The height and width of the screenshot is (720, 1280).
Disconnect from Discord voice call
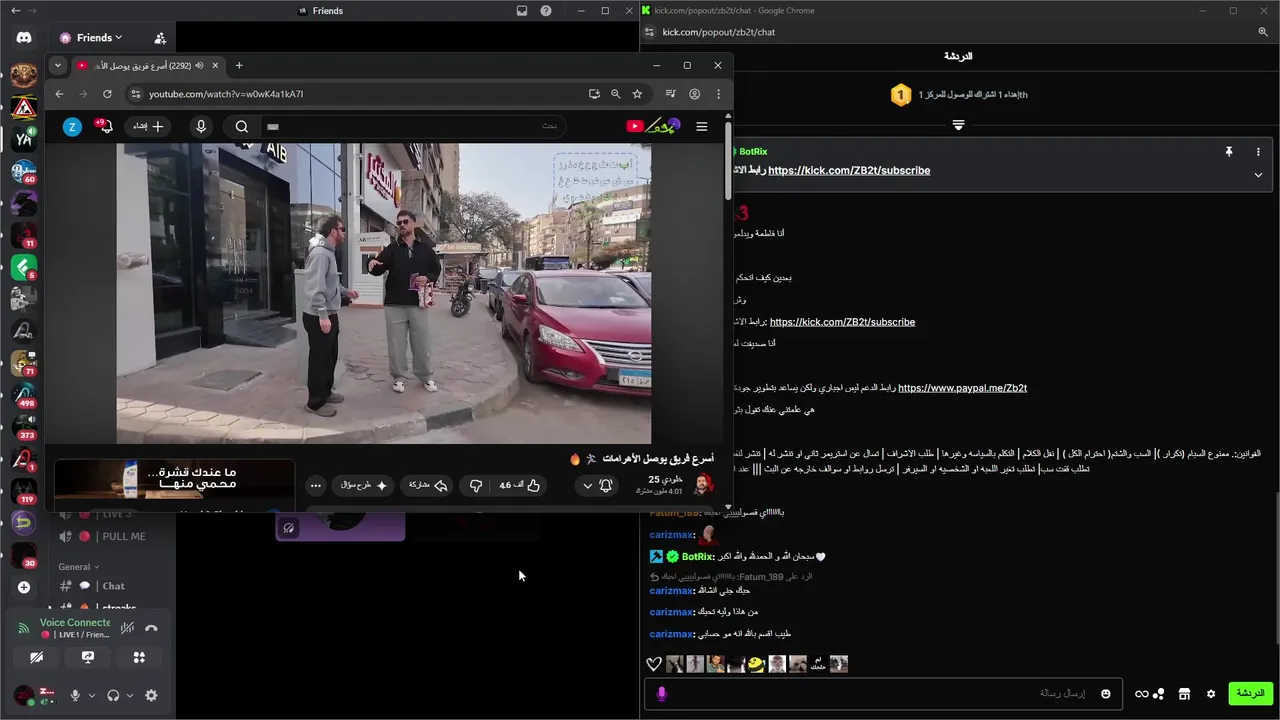[151, 628]
